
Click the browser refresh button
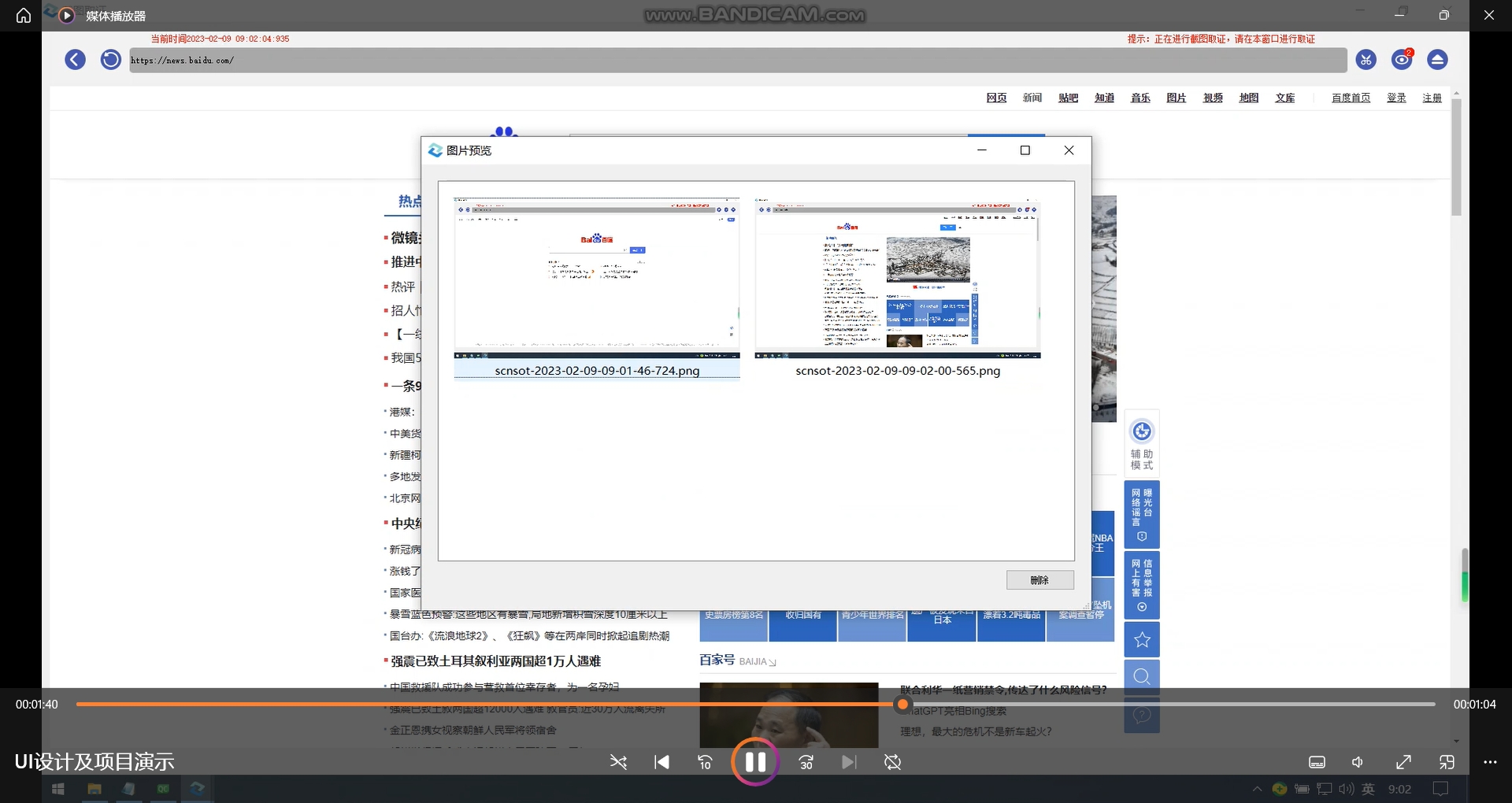pyautogui.click(x=111, y=60)
